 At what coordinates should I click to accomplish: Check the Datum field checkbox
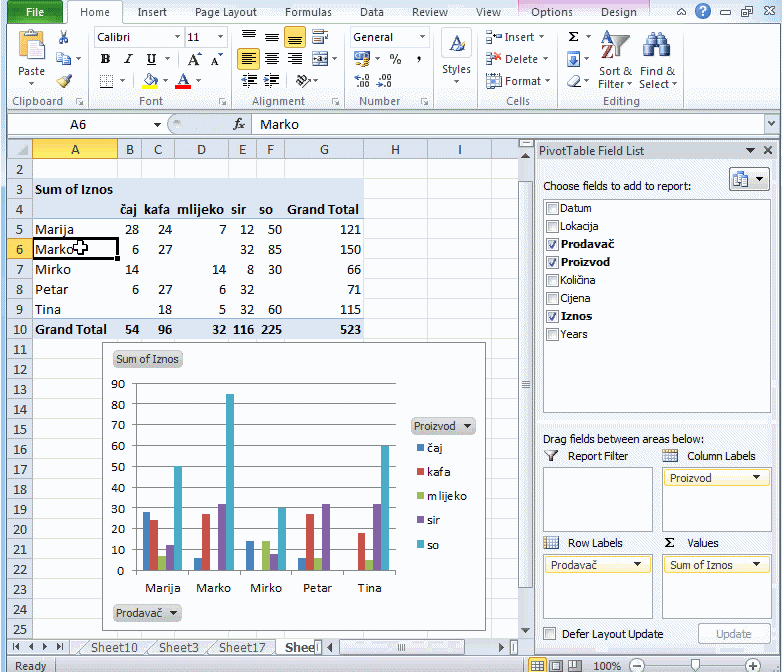pyautogui.click(x=553, y=208)
